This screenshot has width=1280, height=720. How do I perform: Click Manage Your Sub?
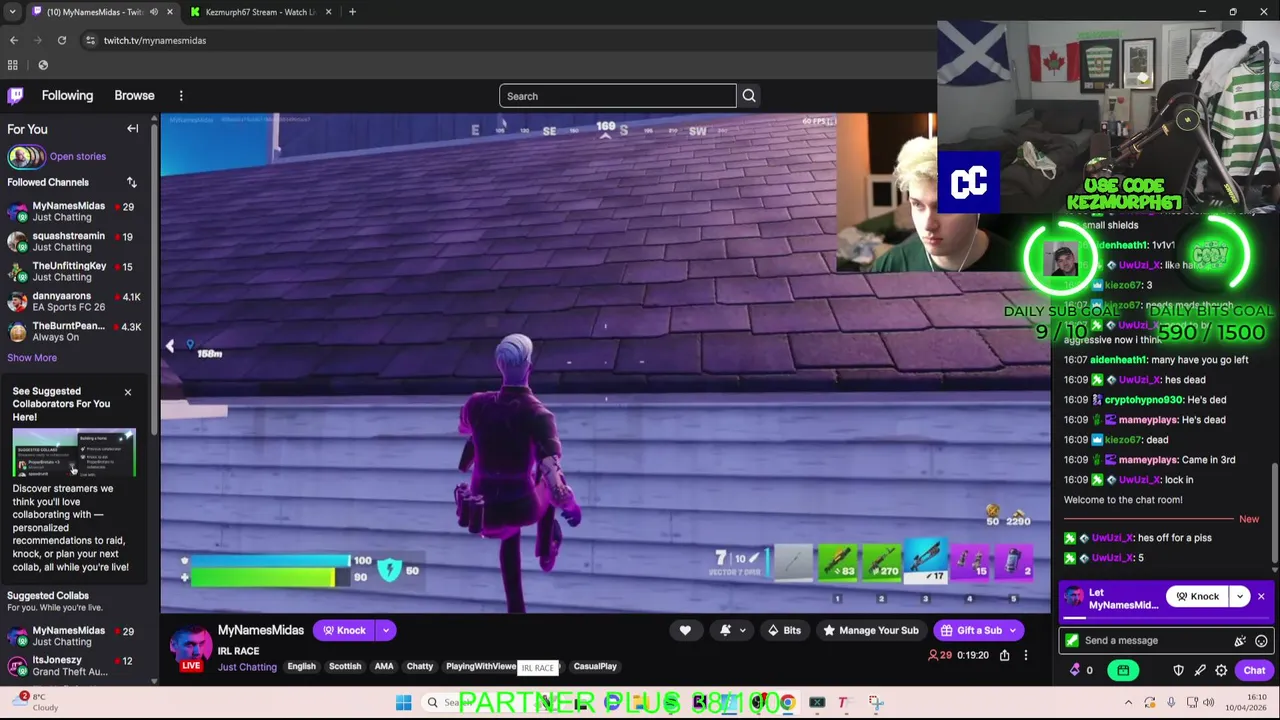coord(870,630)
